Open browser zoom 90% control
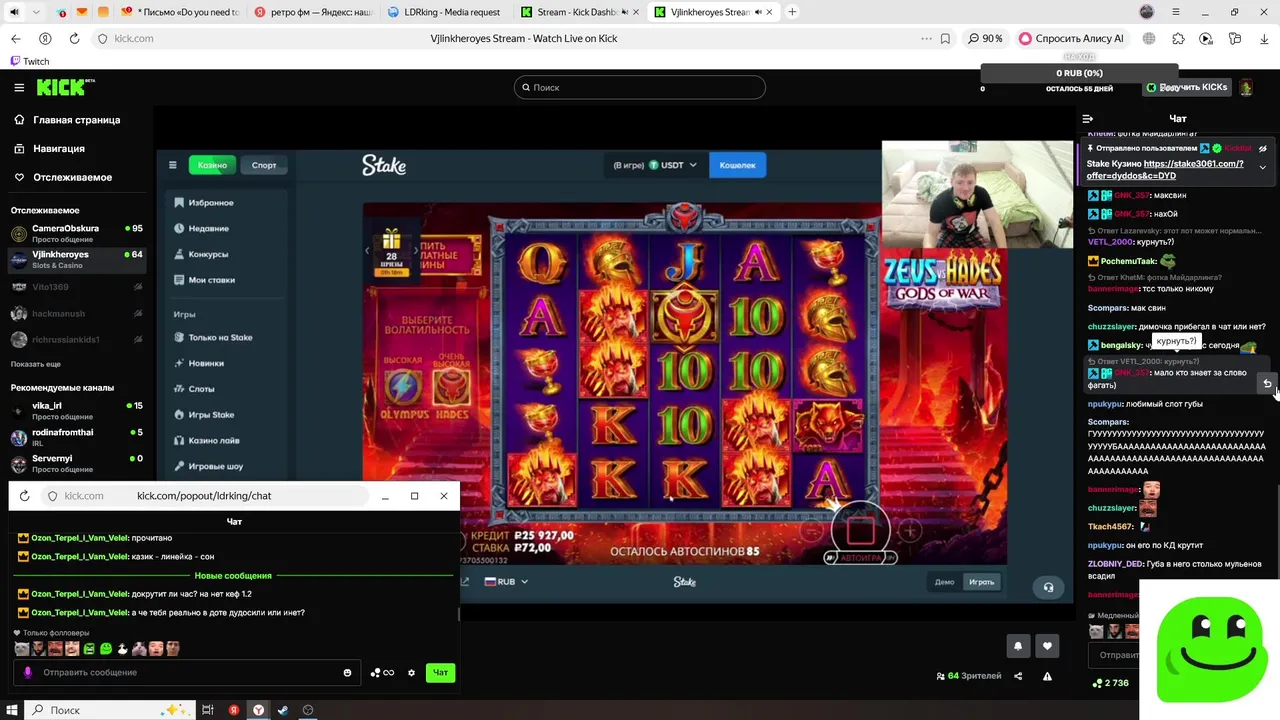 (x=985, y=38)
